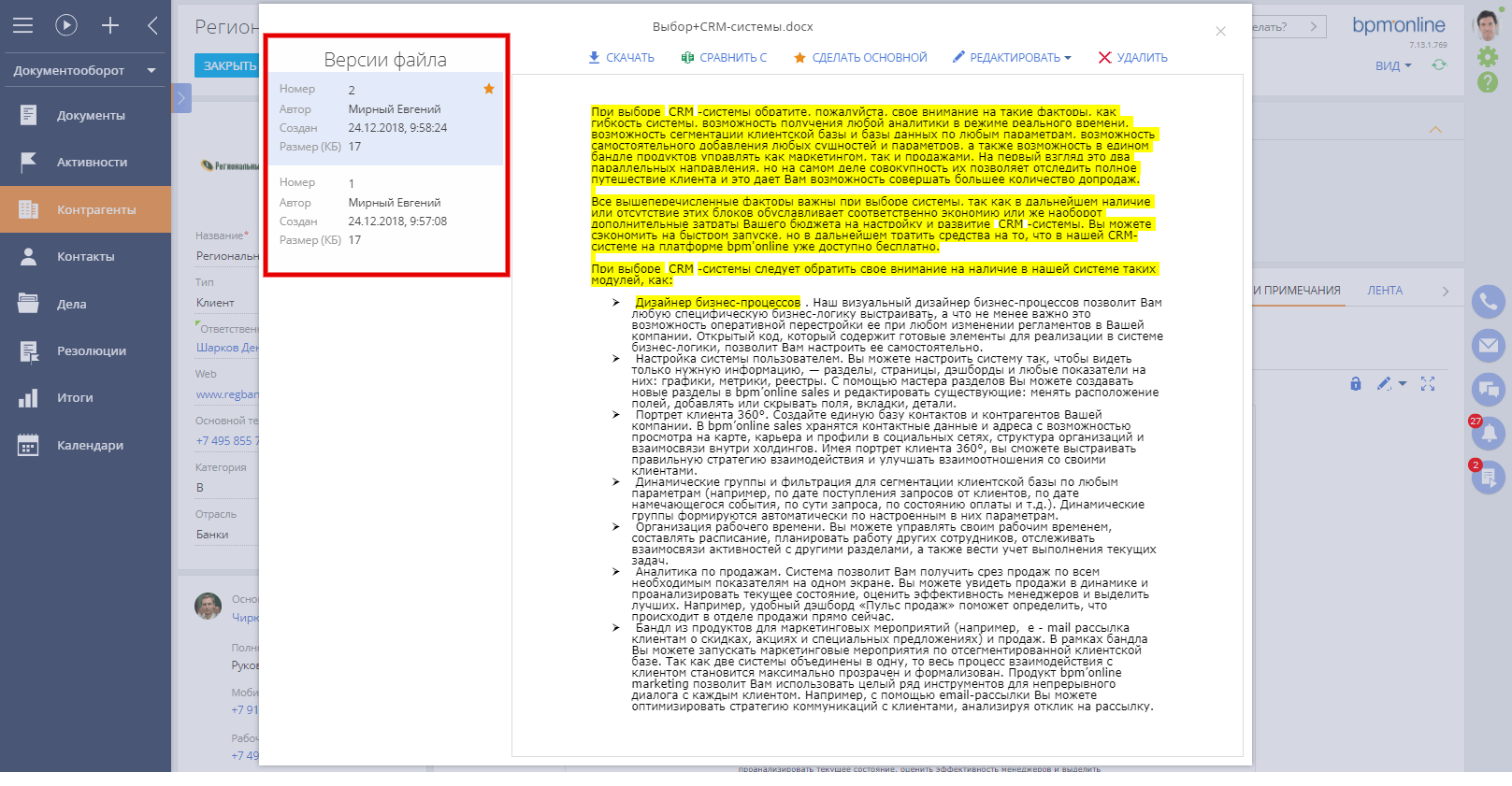Open system designer gear icon

[x=1488, y=57]
